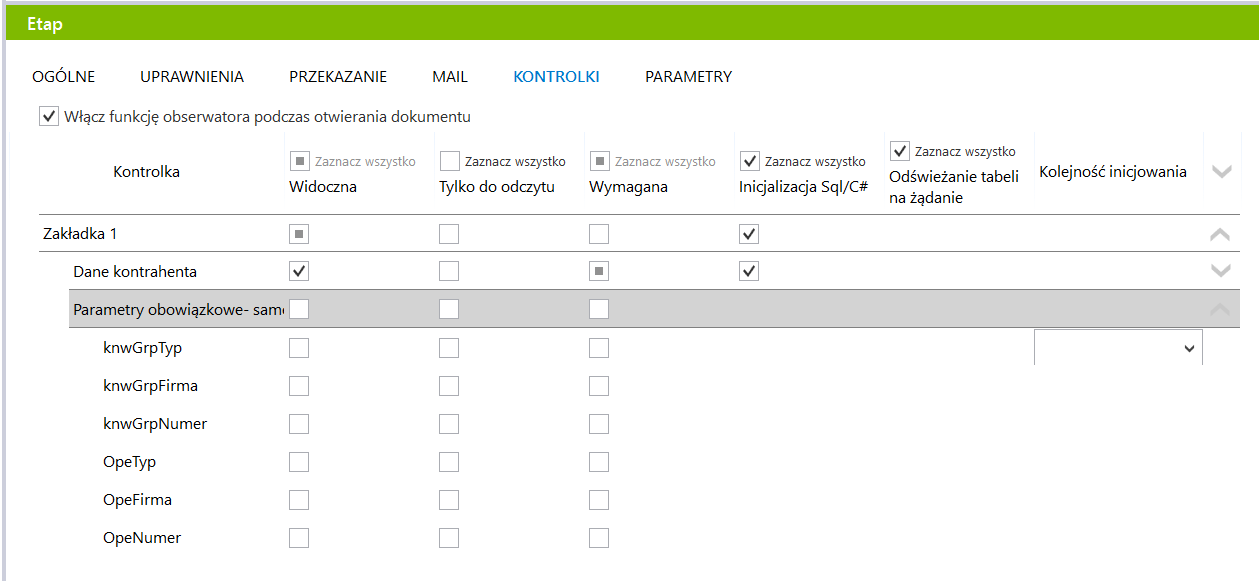Switch to the OGÓLNE tab

(x=64, y=76)
